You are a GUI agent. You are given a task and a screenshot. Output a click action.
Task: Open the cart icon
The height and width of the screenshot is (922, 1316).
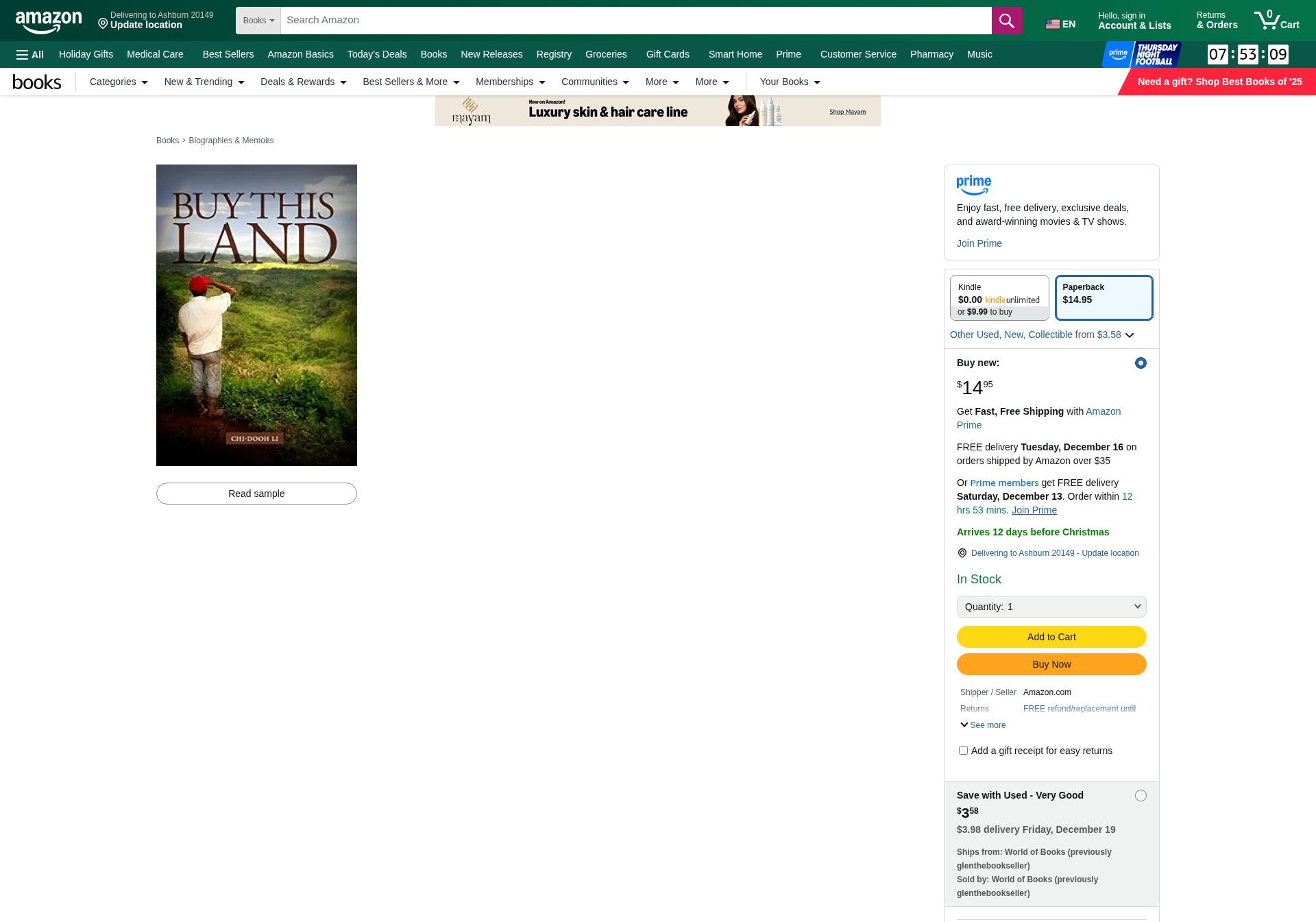pyautogui.click(x=1276, y=21)
